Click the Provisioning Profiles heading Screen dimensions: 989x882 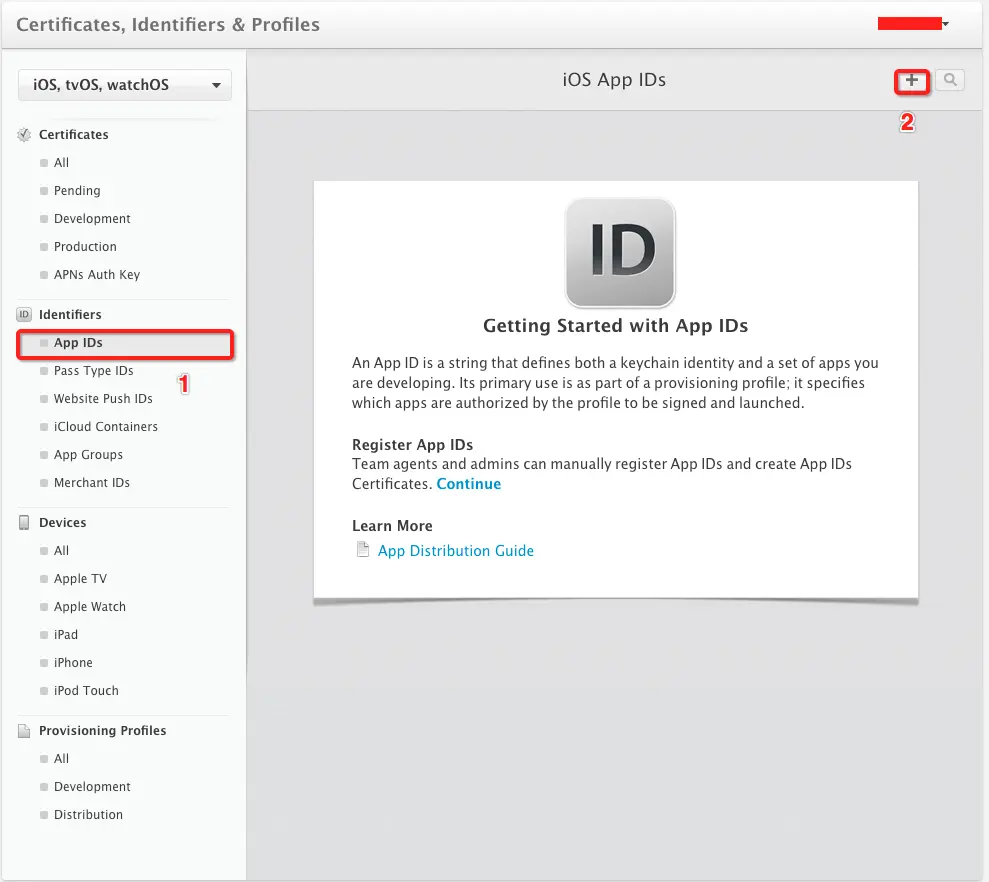pos(102,731)
